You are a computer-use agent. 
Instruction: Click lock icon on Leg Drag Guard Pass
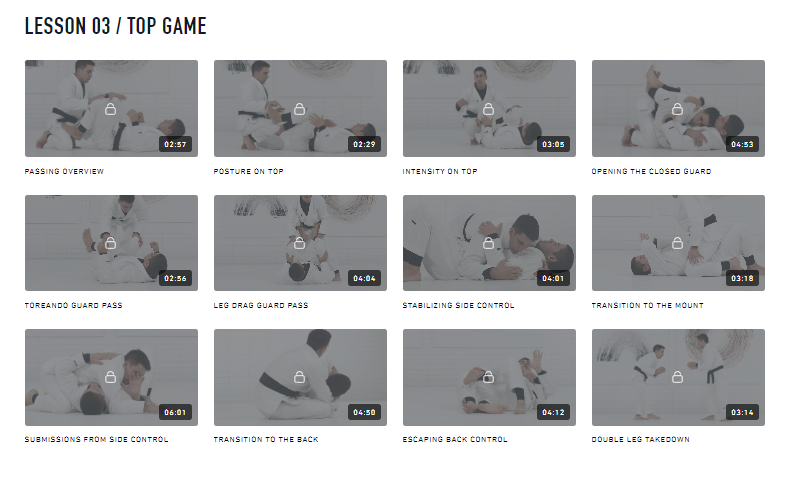click(x=300, y=244)
